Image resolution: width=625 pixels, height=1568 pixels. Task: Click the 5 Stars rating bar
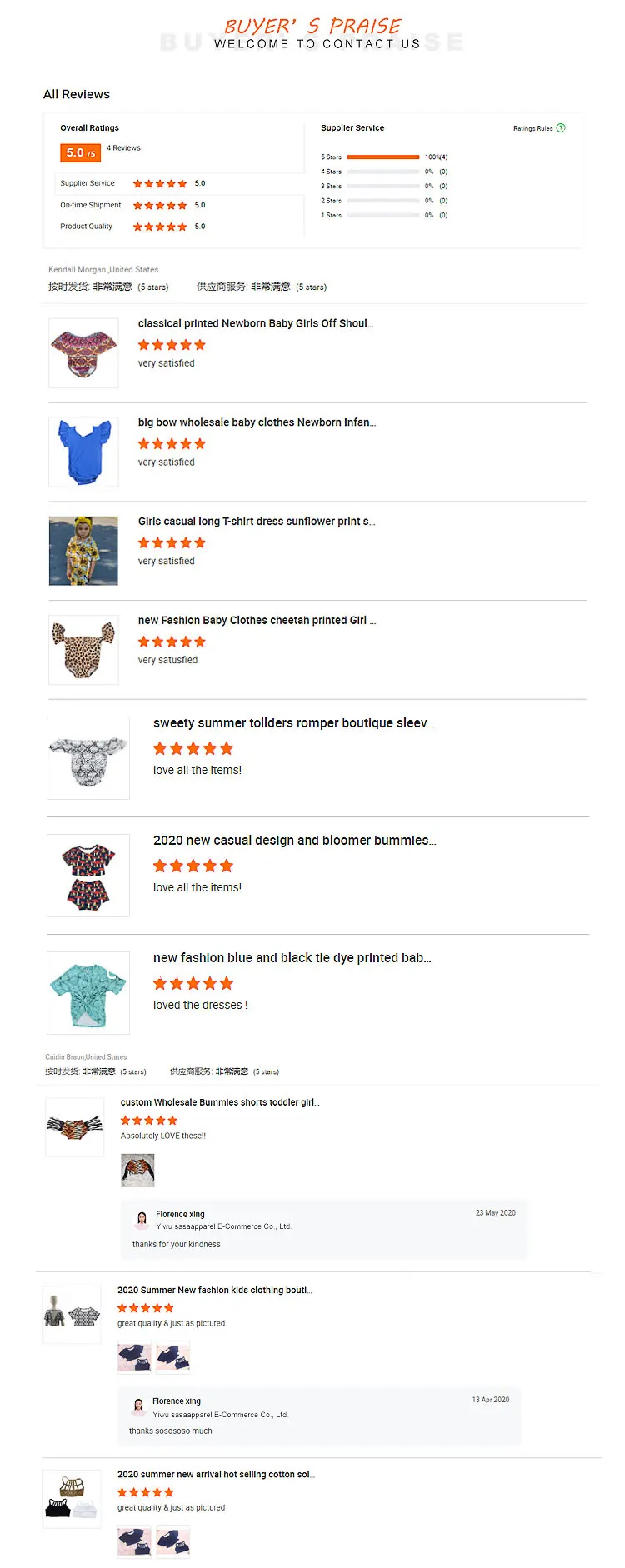click(x=383, y=157)
